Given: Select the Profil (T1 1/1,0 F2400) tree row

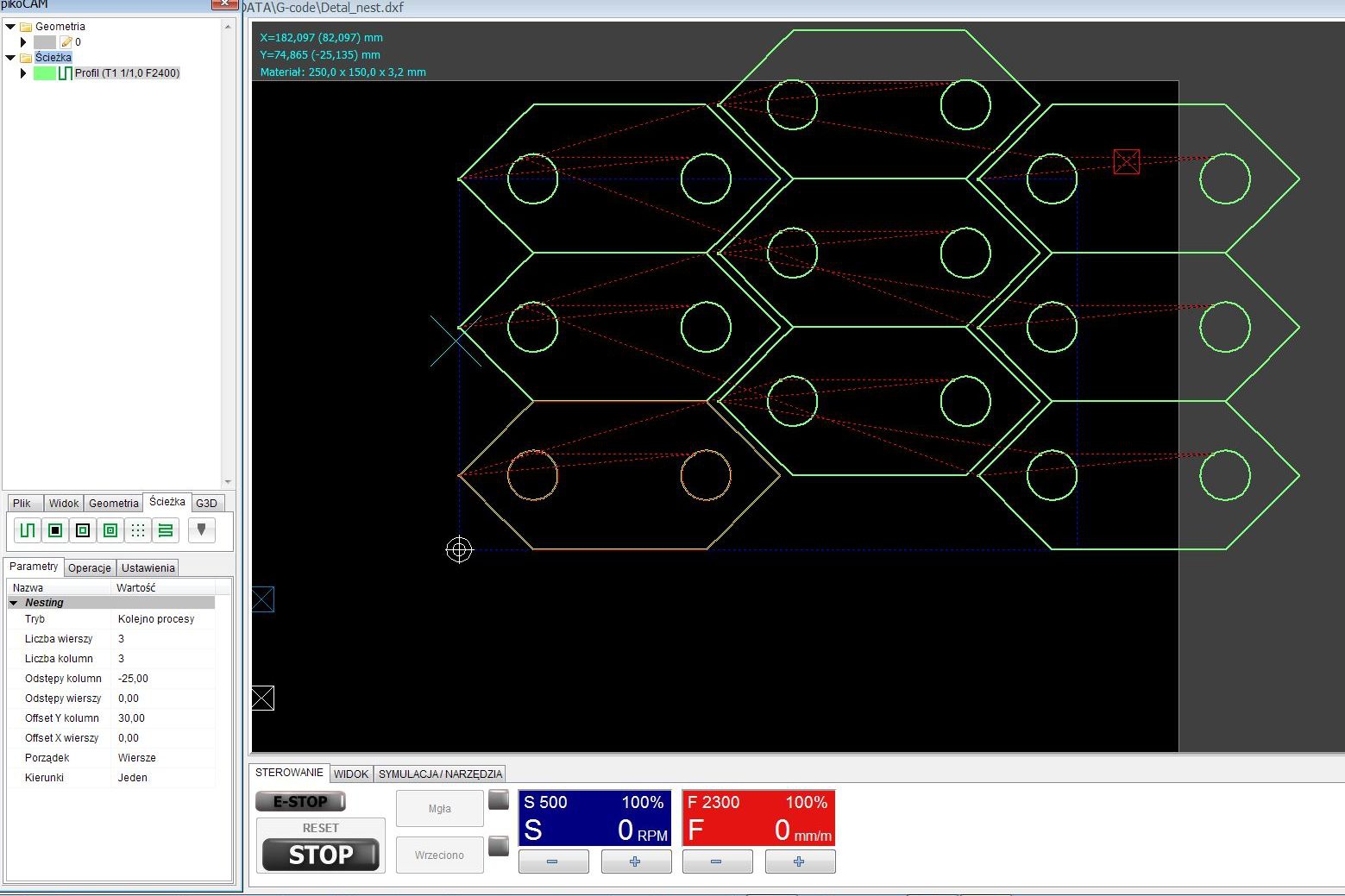Looking at the screenshot, I should (x=127, y=73).
